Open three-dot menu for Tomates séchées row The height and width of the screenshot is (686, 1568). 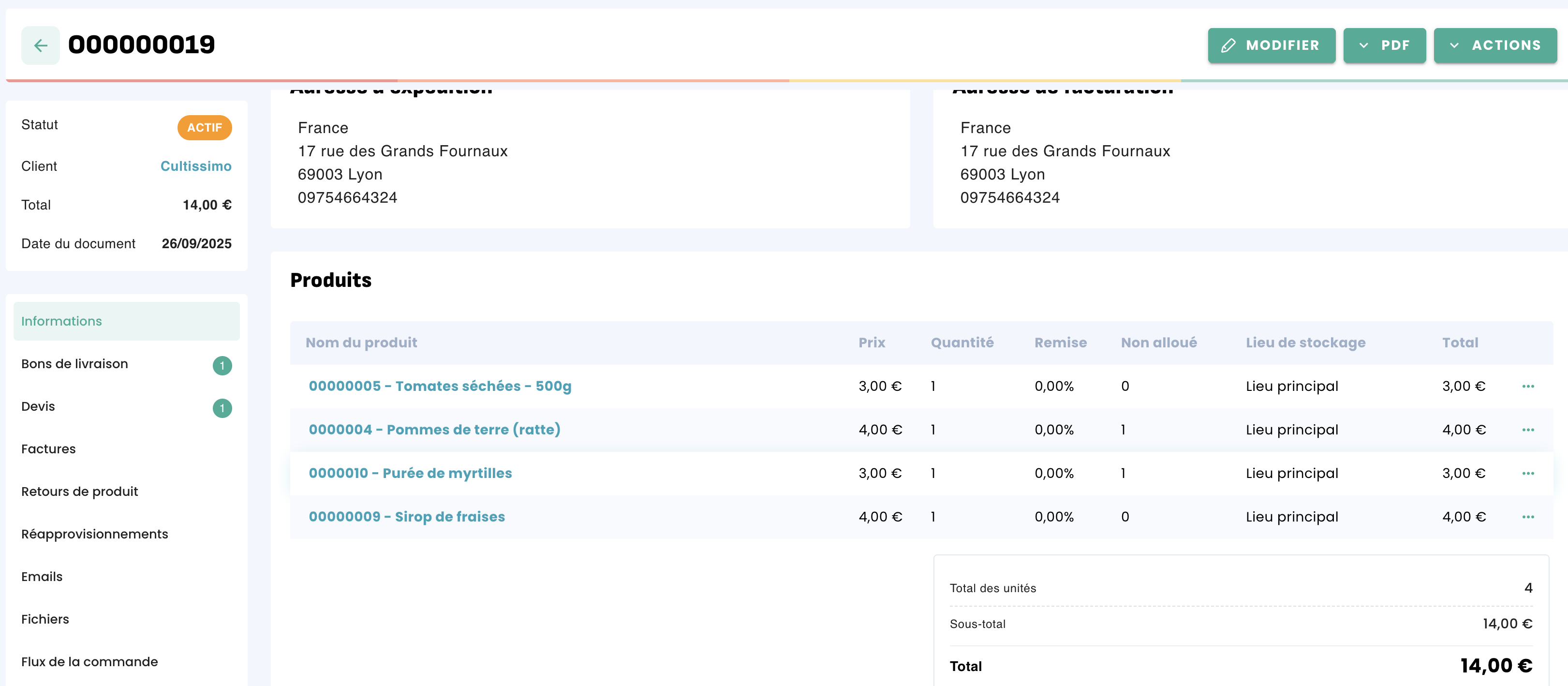(1527, 386)
